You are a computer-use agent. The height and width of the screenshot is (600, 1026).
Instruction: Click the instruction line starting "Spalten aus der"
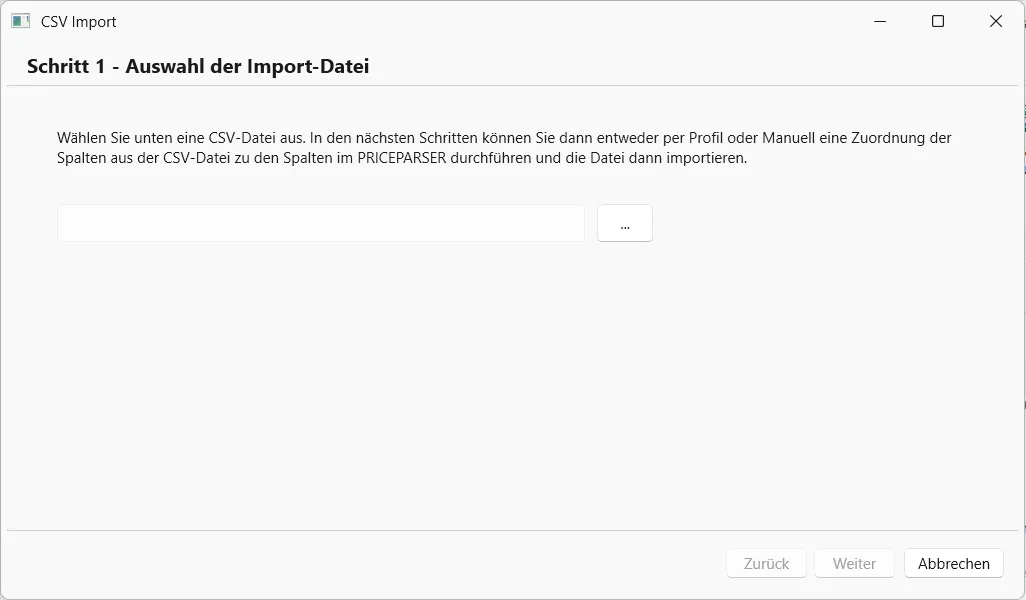click(402, 158)
